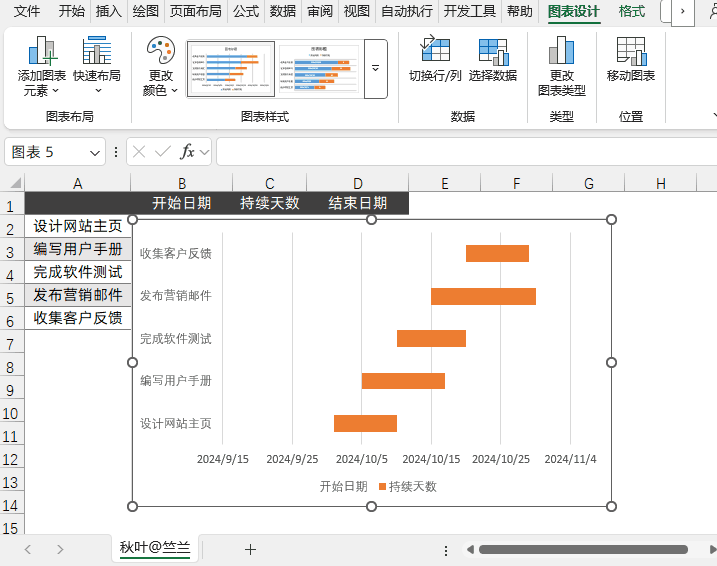Click the formula bar three-dot handle
Screen dimensions: 717x566
116,152
